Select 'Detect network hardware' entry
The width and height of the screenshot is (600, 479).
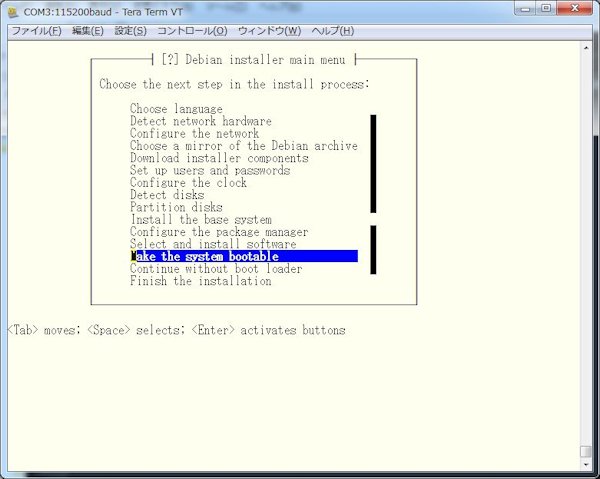point(201,121)
